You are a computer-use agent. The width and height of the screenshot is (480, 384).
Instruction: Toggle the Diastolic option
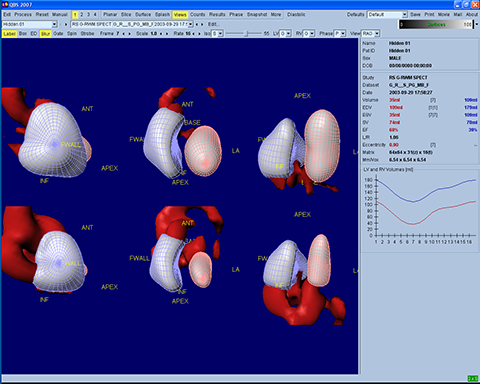tap(296, 15)
